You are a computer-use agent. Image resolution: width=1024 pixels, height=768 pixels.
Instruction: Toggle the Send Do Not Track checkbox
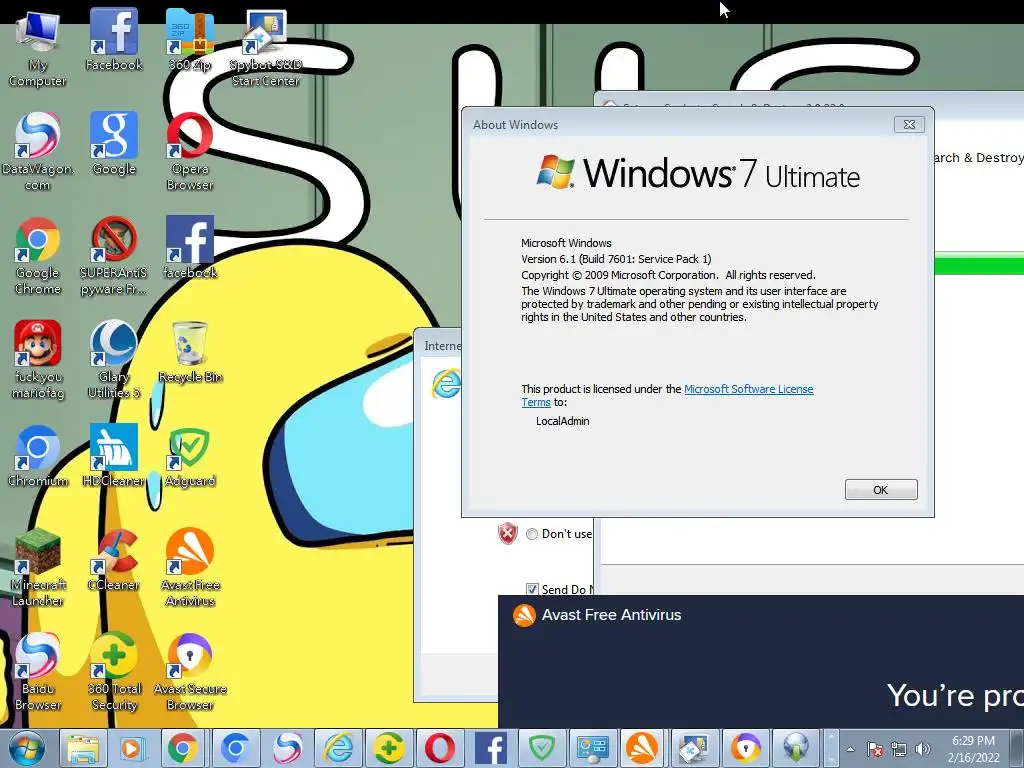[x=532, y=589]
